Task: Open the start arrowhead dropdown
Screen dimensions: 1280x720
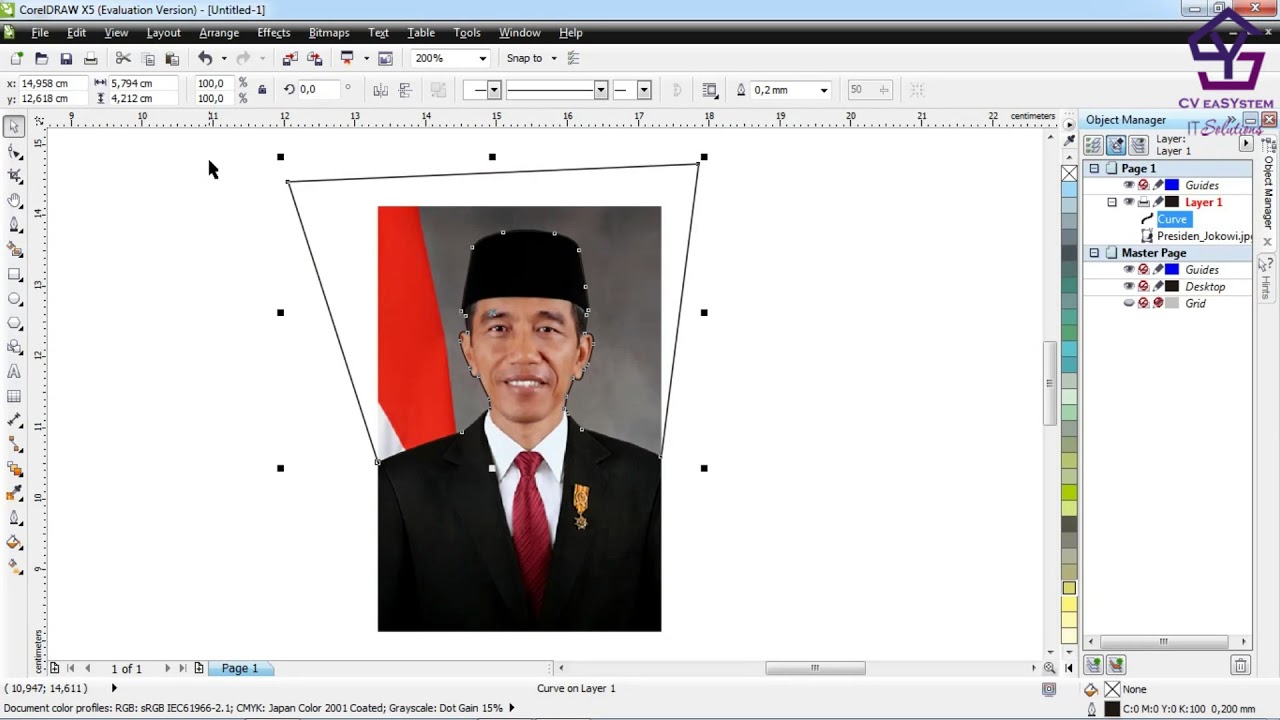Action: tap(493, 90)
